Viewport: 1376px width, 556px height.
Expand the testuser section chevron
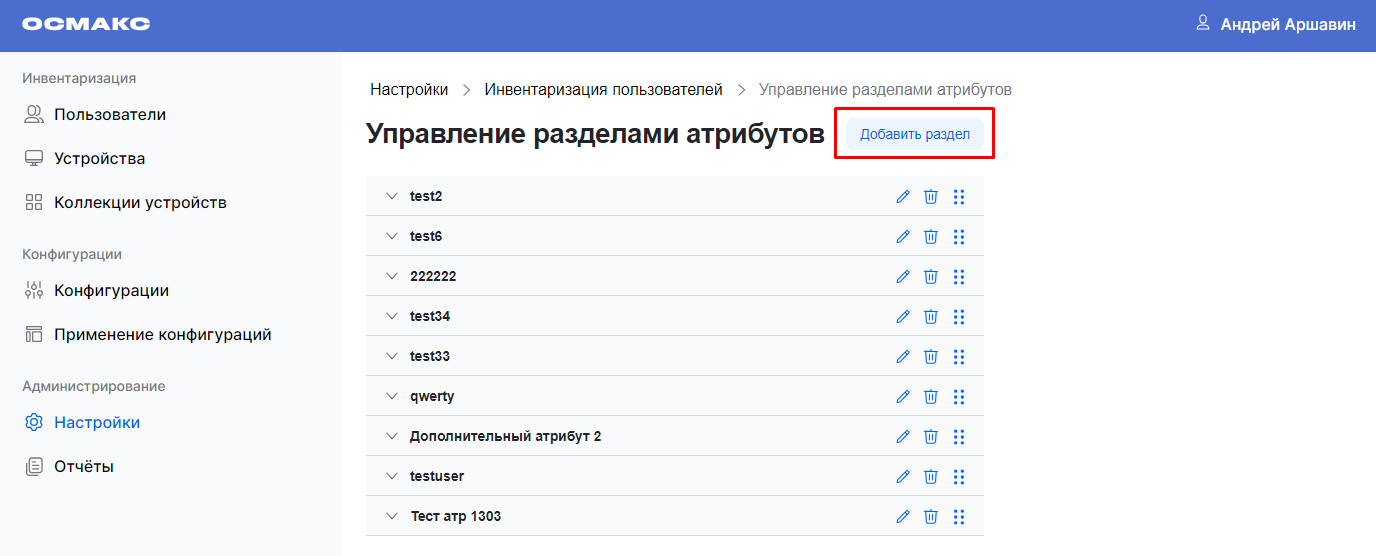pos(392,476)
